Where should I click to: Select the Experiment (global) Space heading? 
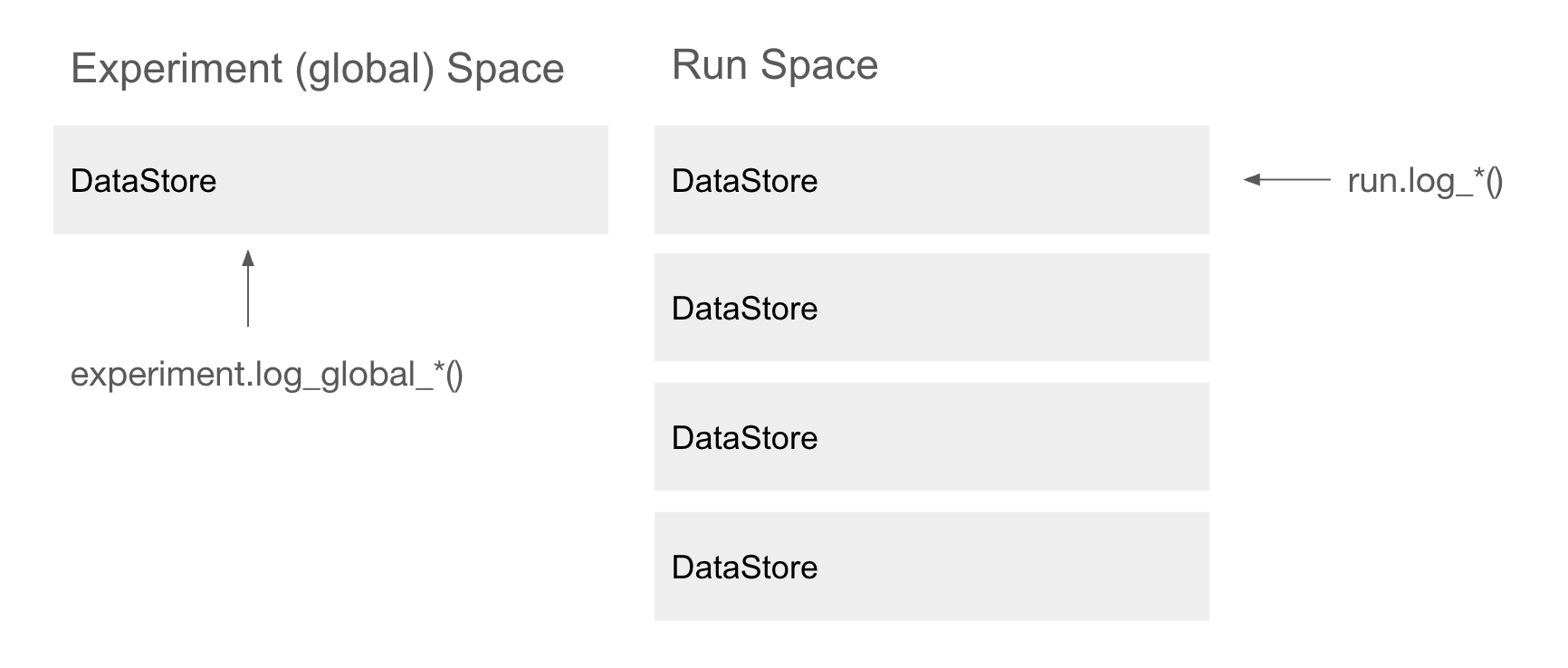317,69
